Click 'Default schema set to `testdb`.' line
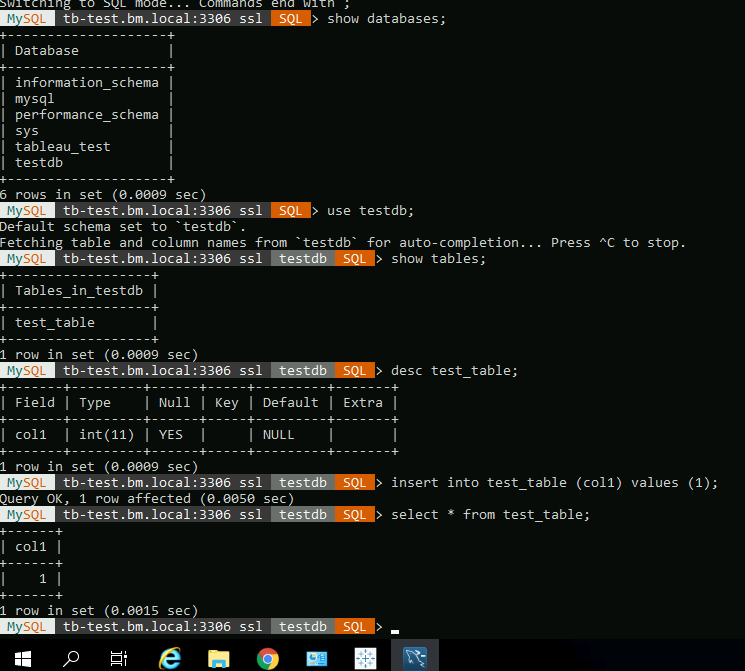 tap(123, 227)
